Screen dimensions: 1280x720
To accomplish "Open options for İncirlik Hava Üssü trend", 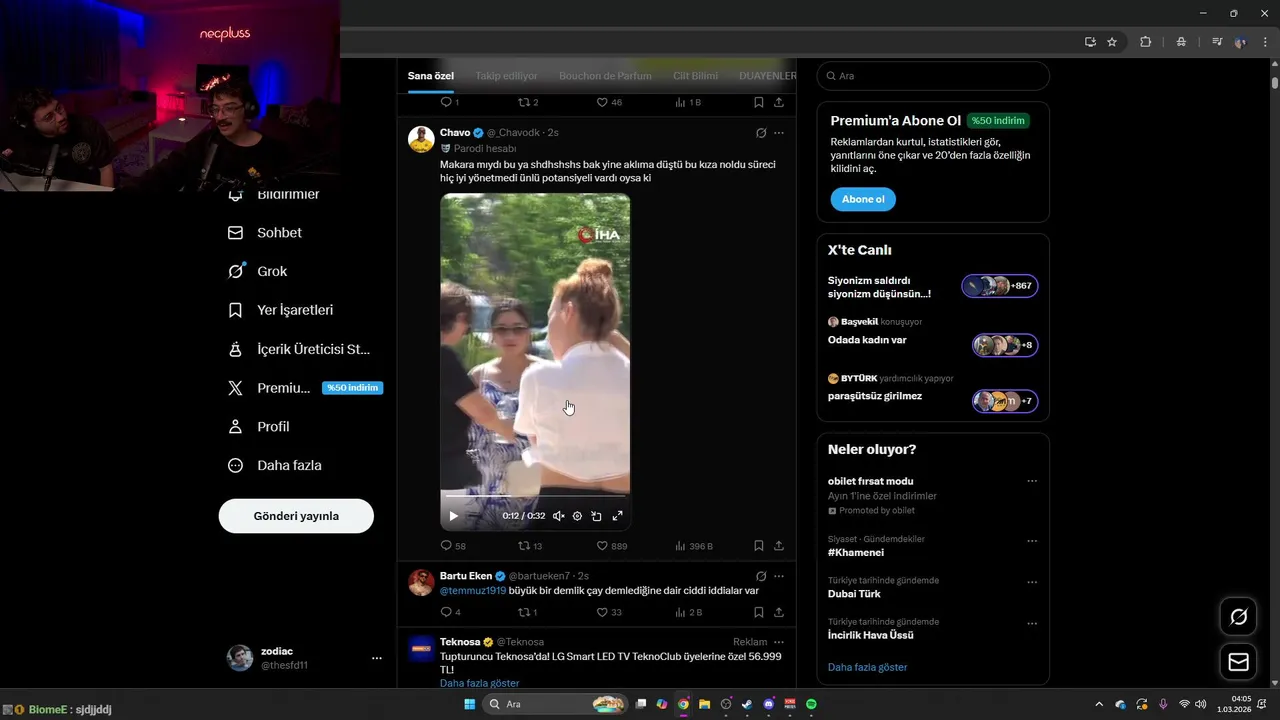I will click(1032, 623).
